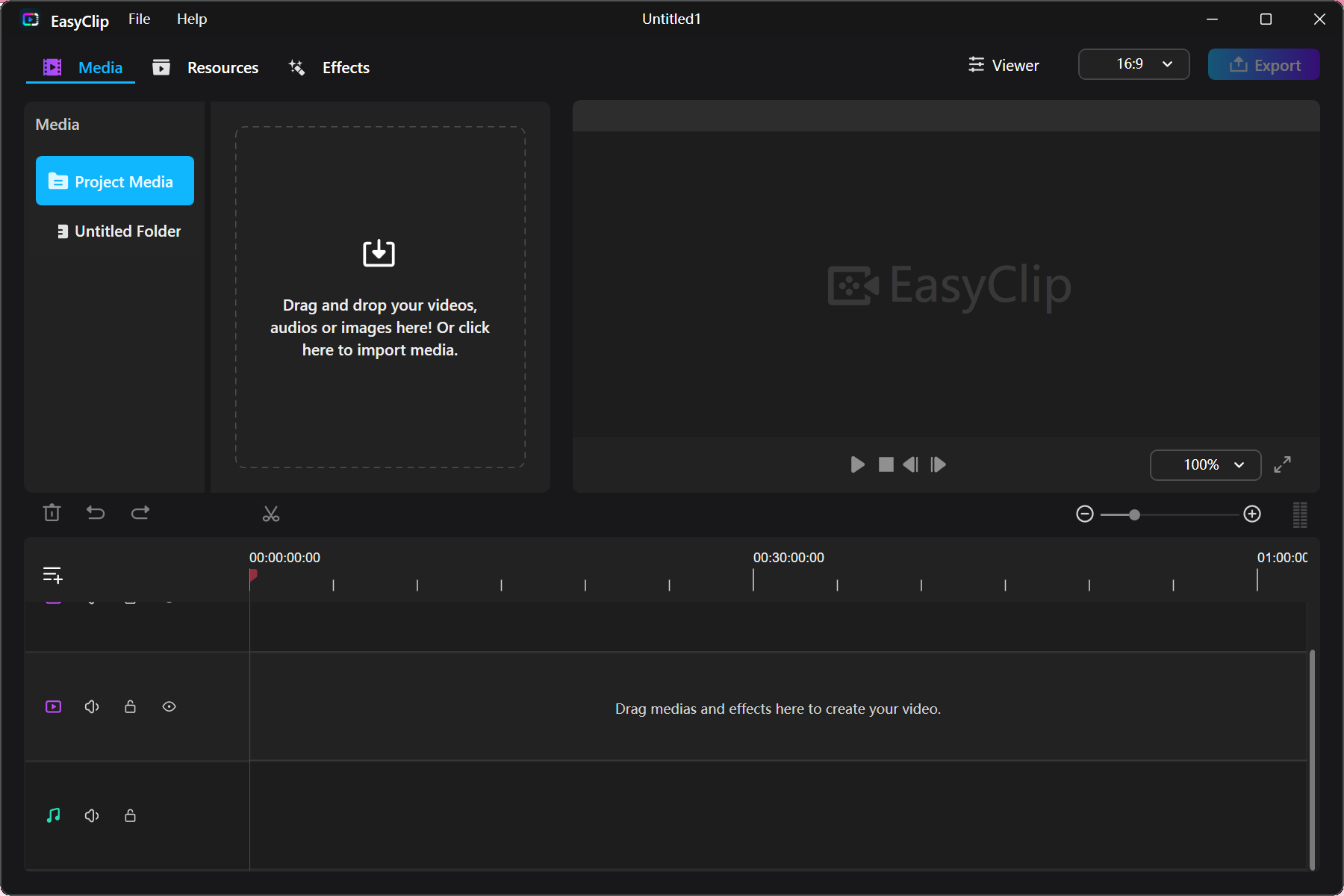This screenshot has height=896, width=1344.
Task: Switch to the Effects tab
Action: 329,67
